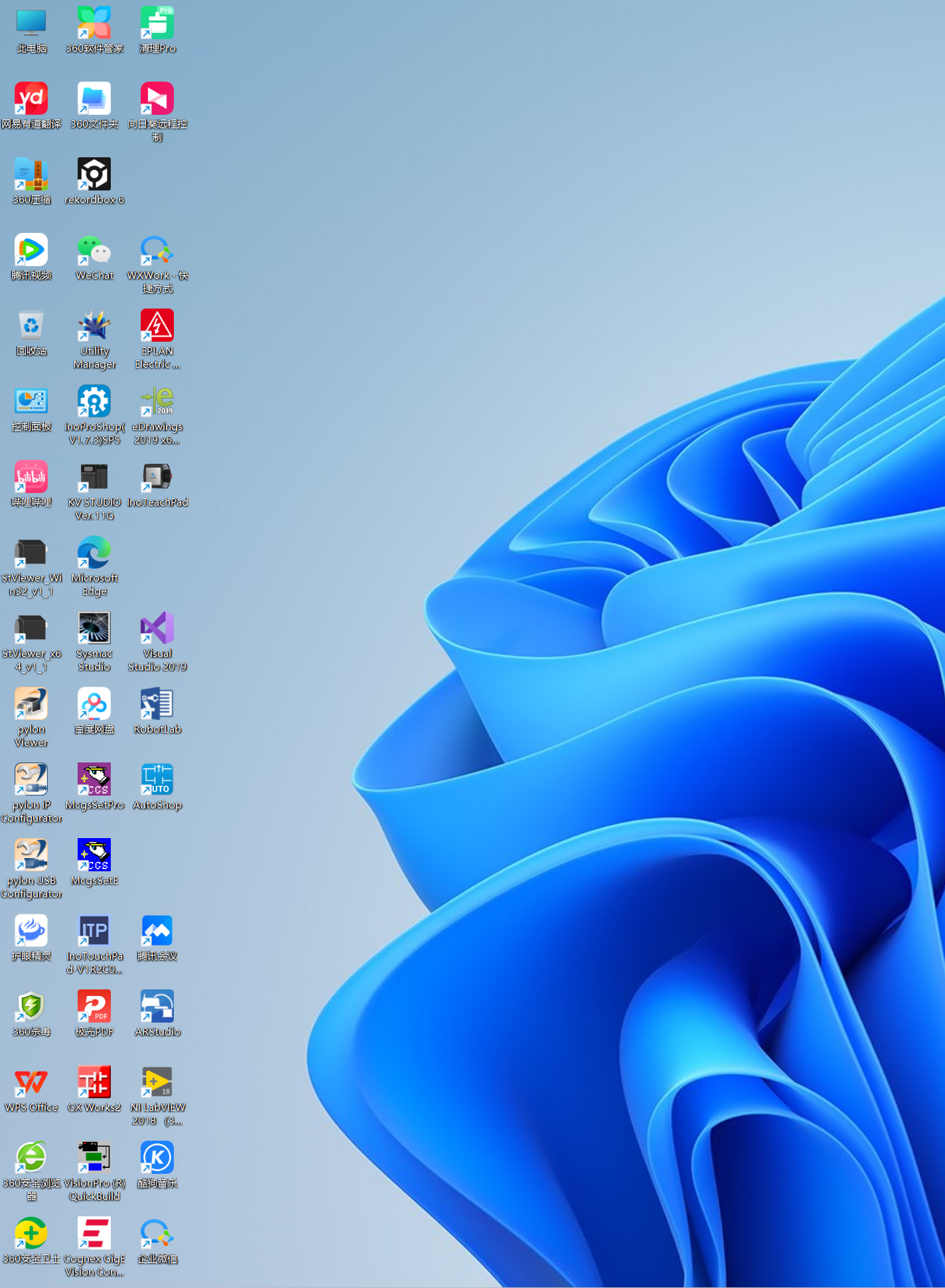
Task: Click the Sysmac Studio desktop icon
Action: click(94, 629)
